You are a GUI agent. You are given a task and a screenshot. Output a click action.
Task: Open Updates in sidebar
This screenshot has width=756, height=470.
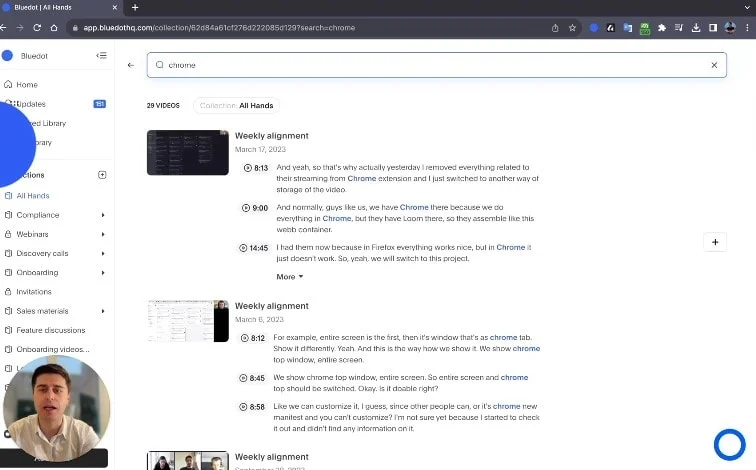(x=31, y=104)
